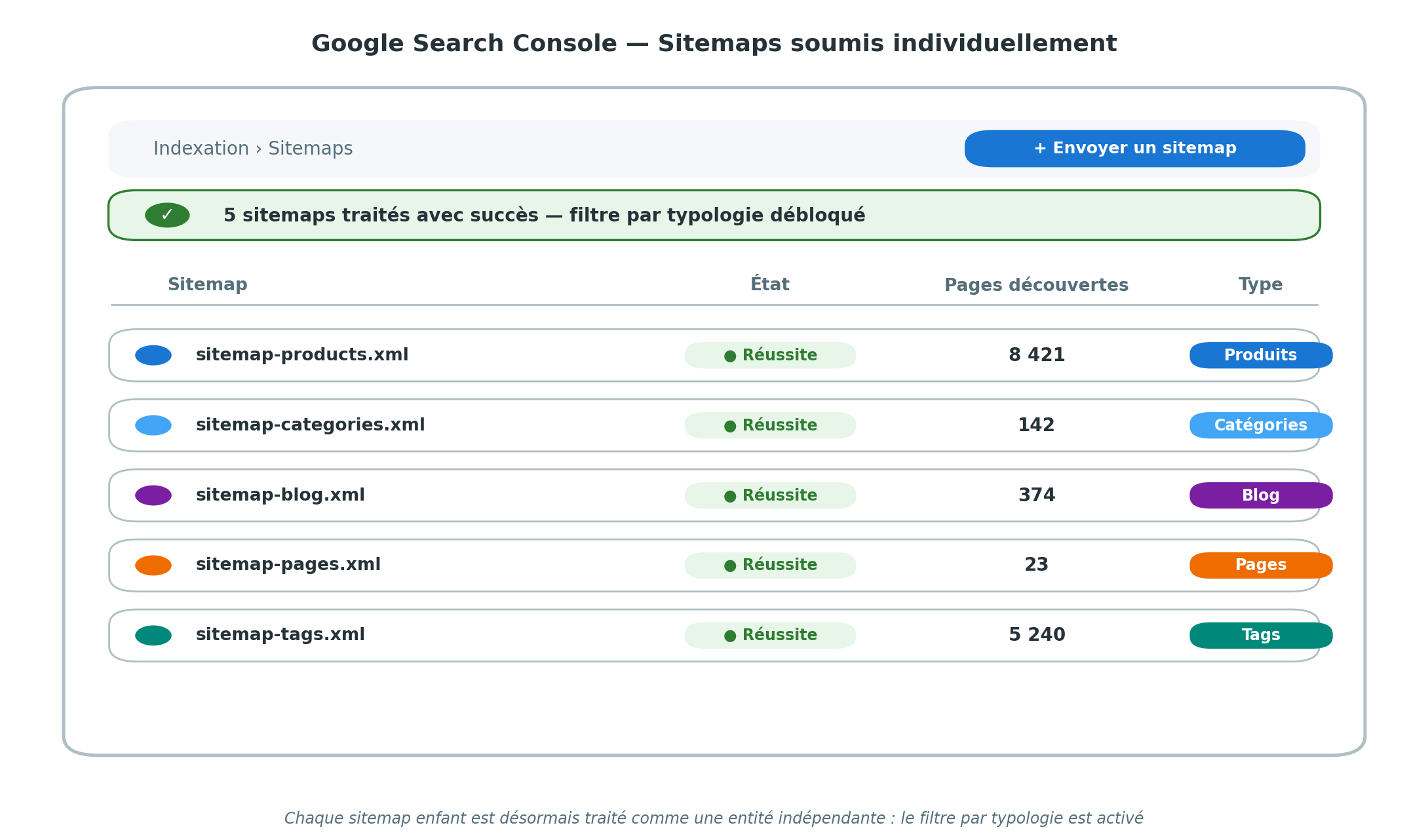1428x840 pixels.
Task: Click Réussite status of sitemap-products.xml
Action: click(x=770, y=355)
